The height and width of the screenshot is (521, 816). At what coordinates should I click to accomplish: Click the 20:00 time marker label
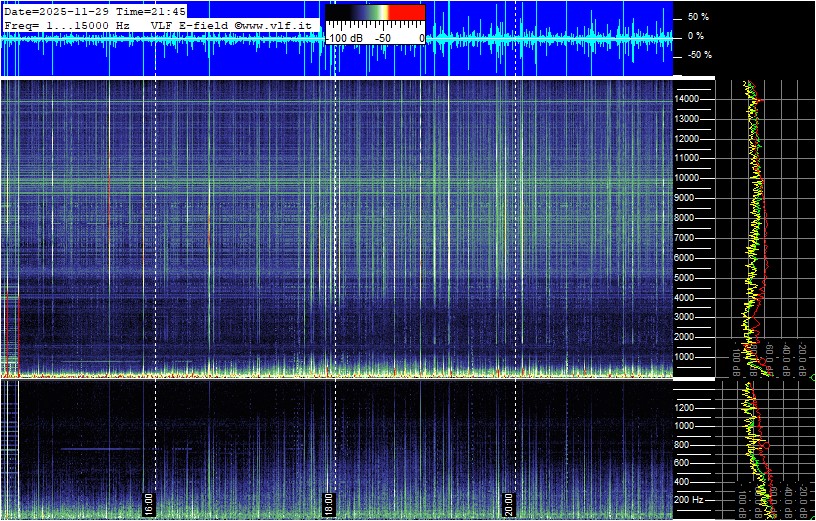(x=509, y=502)
